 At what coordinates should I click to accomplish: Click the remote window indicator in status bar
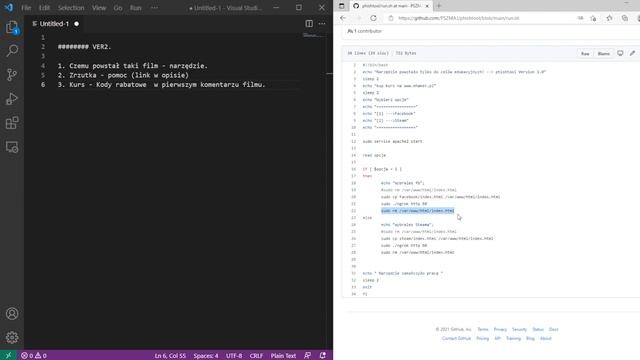coord(8,356)
